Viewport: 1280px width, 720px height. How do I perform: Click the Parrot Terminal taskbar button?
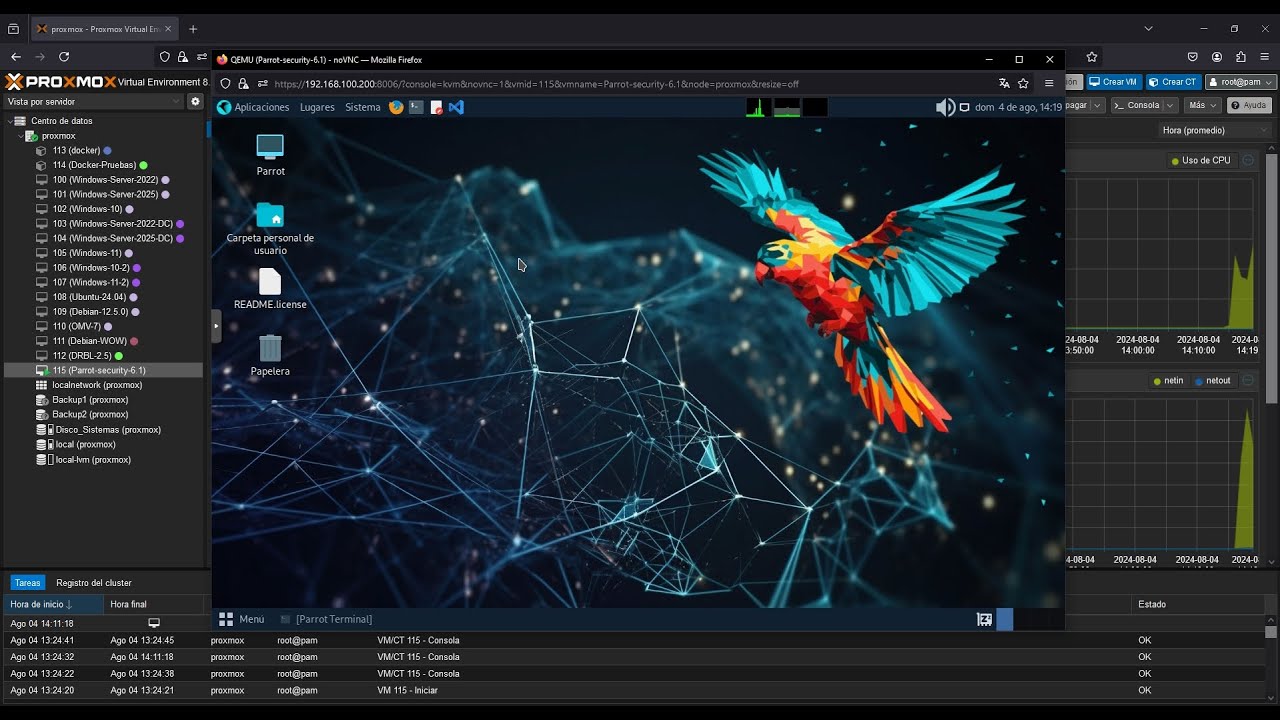[x=326, y=619]
